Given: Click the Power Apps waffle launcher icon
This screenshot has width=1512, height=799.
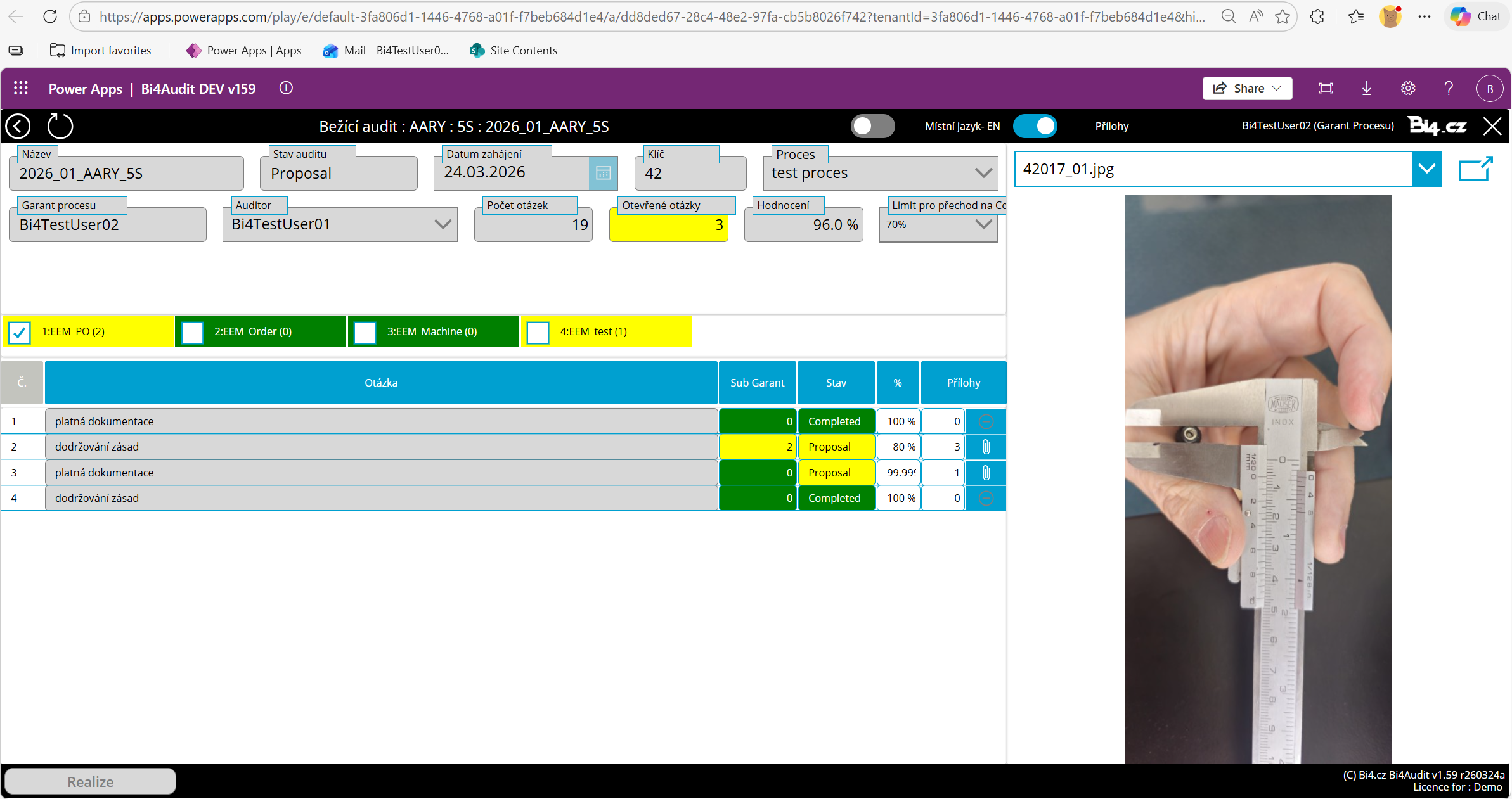Looking at the screenshot, I should [21, 88].
